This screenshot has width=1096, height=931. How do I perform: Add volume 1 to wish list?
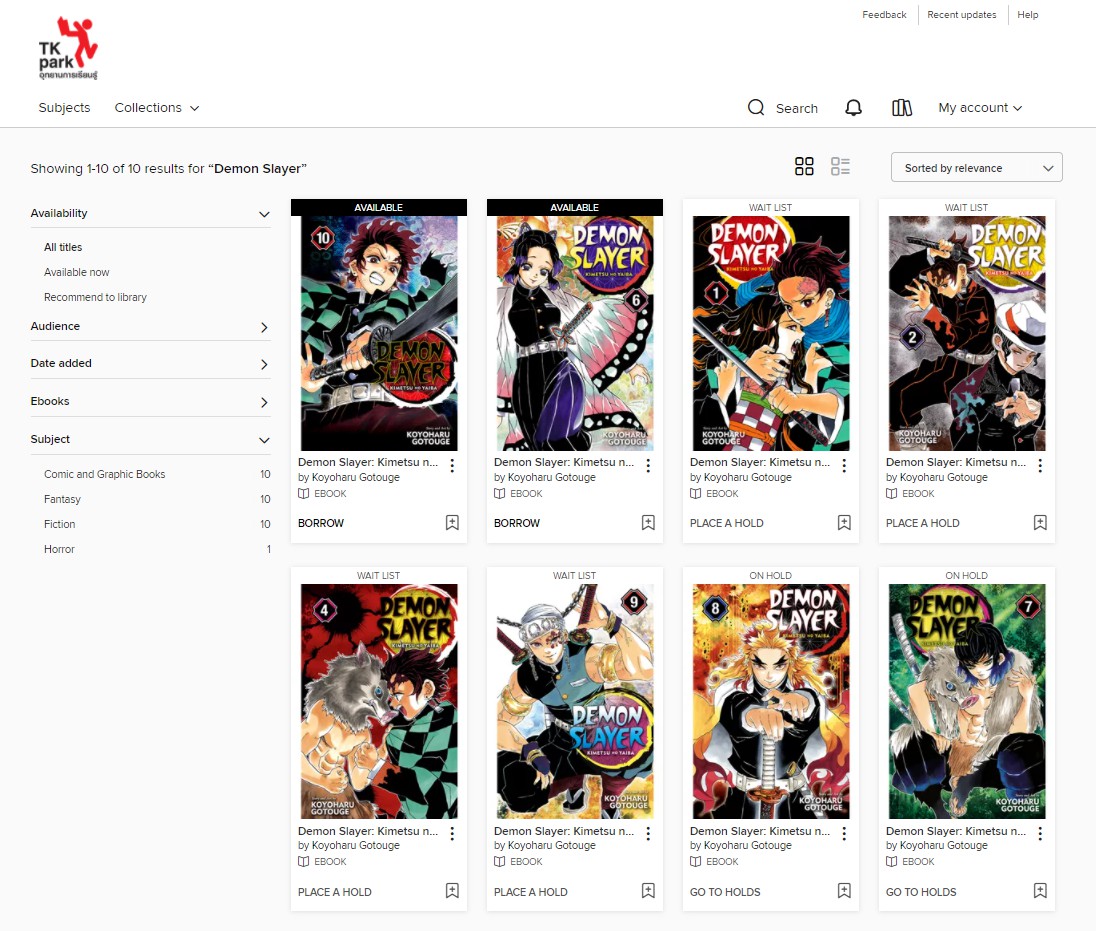pos(844,523)
